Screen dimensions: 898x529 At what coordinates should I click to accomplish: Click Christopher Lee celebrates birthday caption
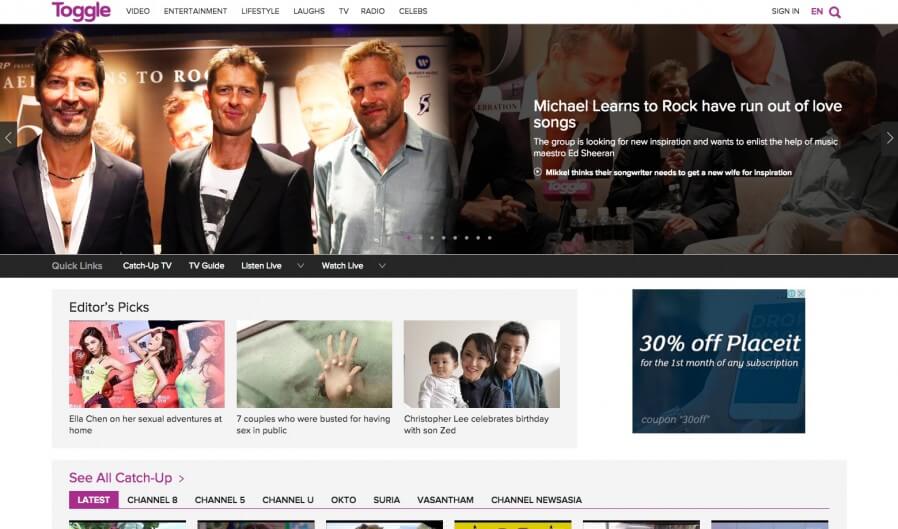click(476, 424)
